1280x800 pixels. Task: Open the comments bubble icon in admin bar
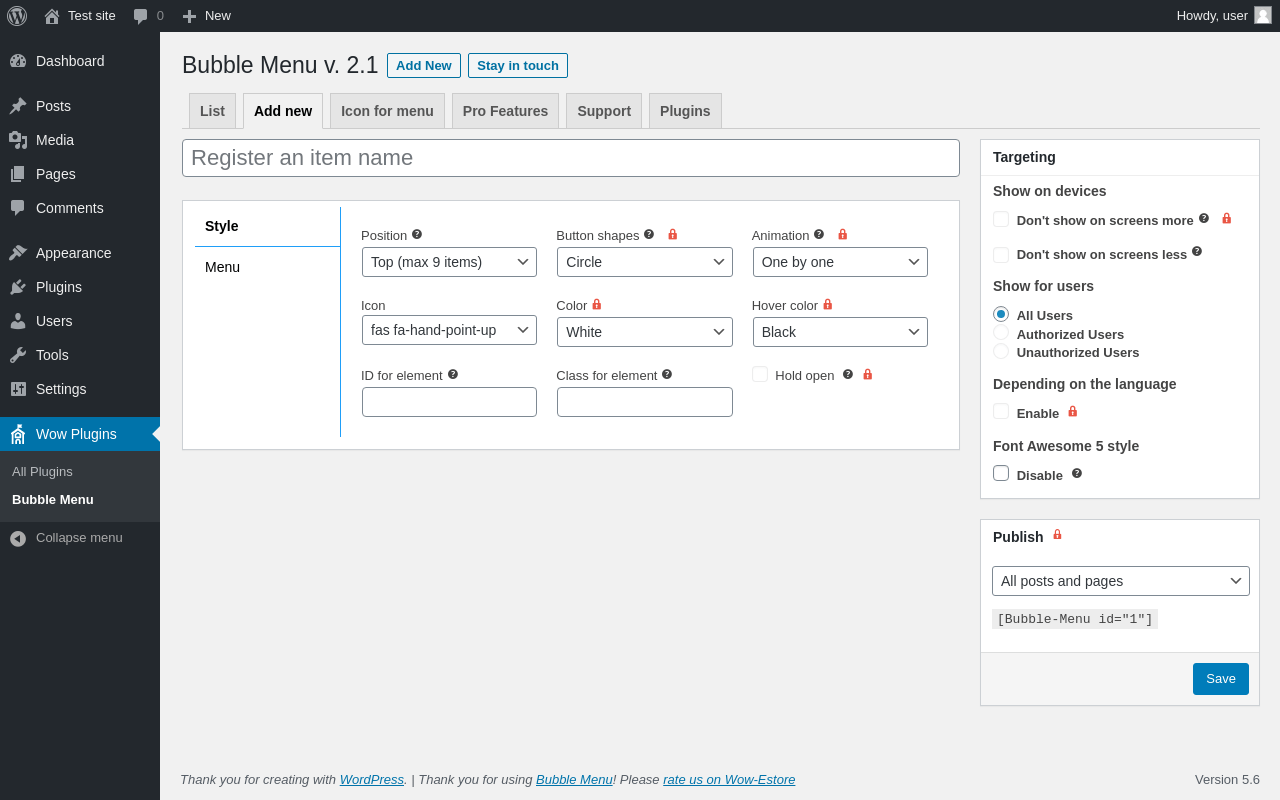[141, 16]
